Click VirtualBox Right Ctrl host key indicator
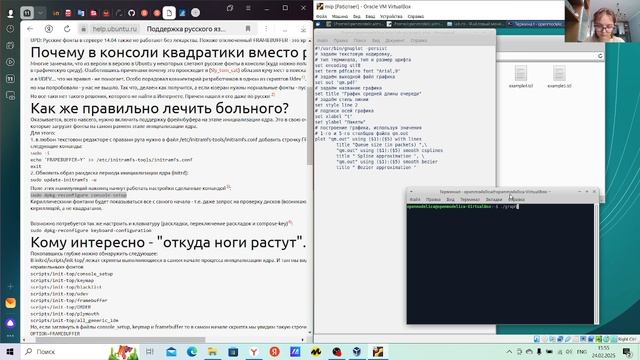 pos(627,339)
